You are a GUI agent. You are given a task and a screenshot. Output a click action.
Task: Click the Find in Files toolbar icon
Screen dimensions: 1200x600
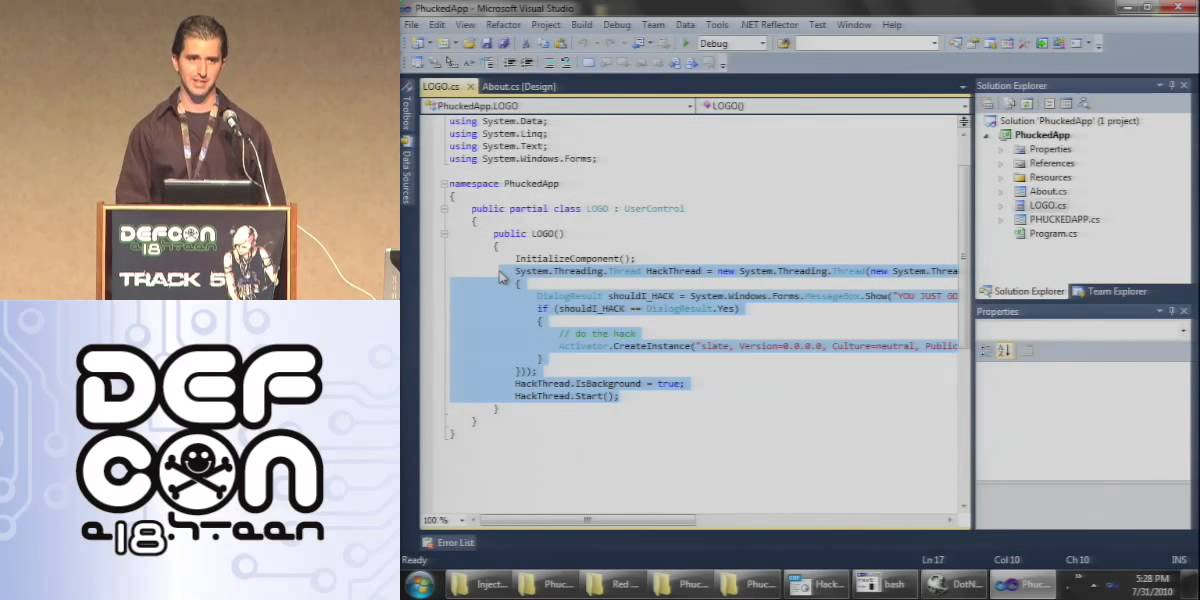pyautogui.click(x=783, y=43)
